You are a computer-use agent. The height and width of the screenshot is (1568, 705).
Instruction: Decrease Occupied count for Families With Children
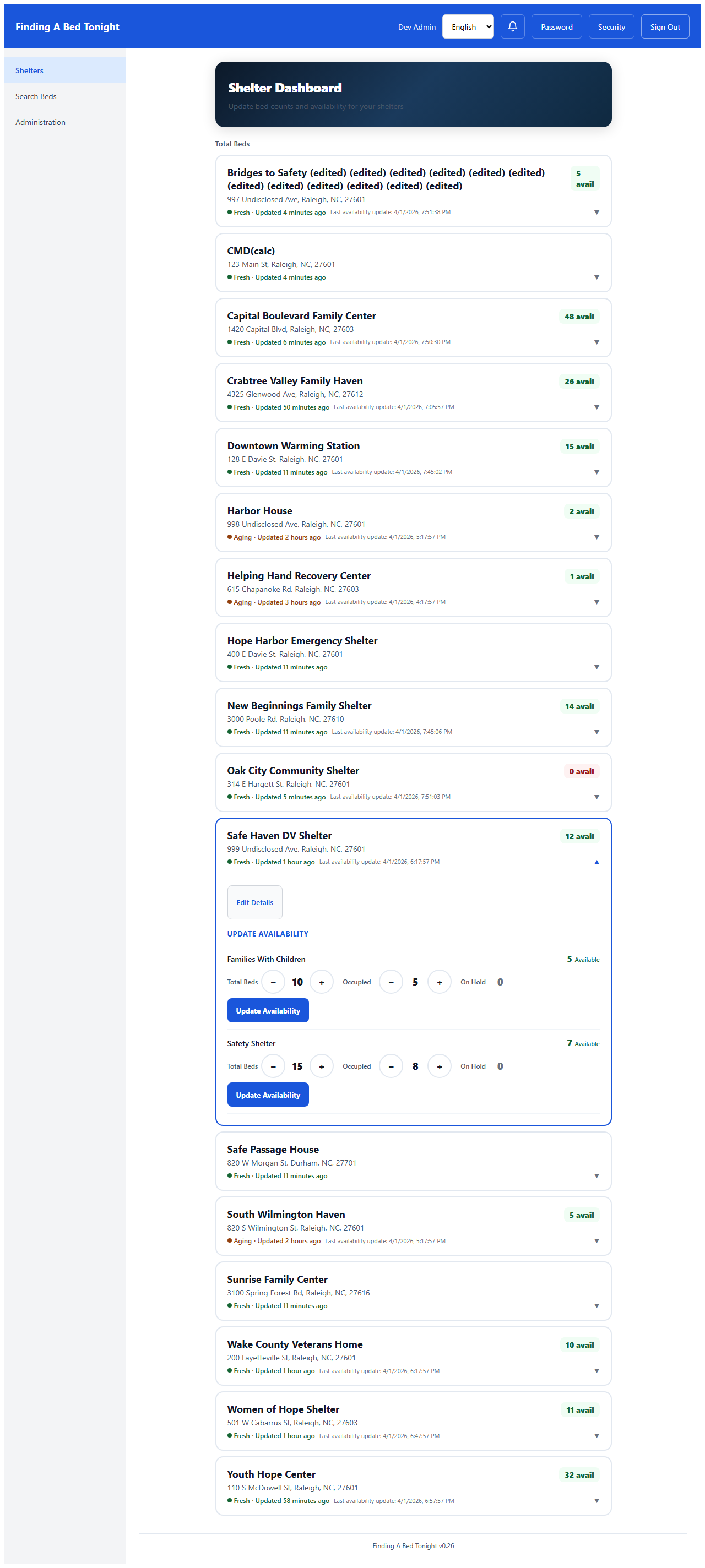click(x=391, y=982)
